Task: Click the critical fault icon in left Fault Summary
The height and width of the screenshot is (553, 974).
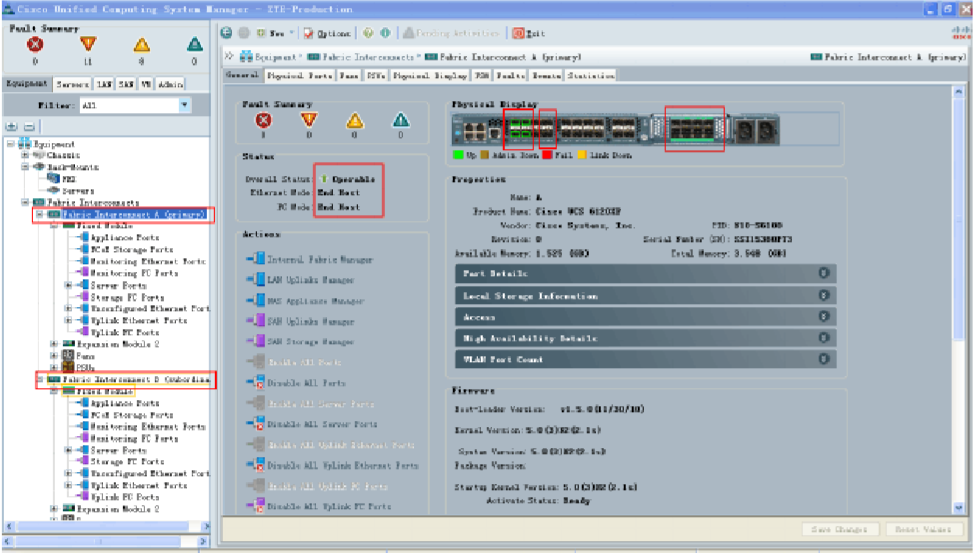Action: [x=35, y=45]
